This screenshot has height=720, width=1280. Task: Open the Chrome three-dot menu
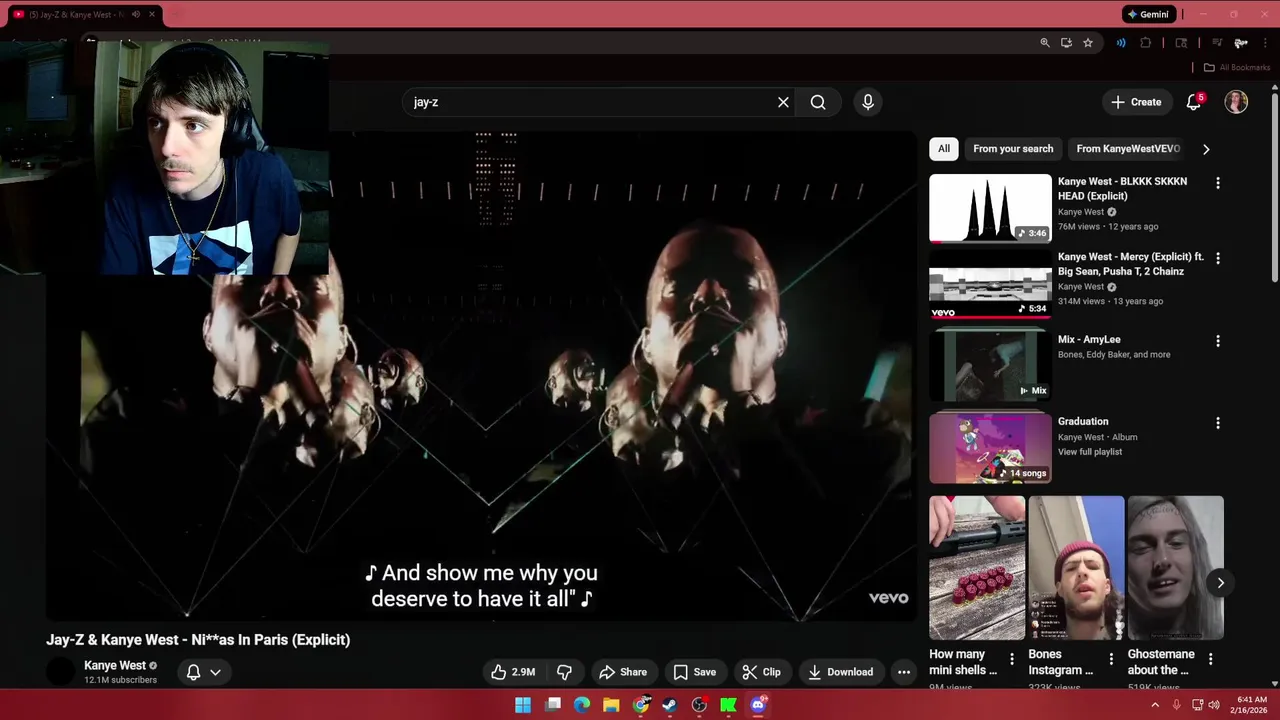coord(1264,43)
